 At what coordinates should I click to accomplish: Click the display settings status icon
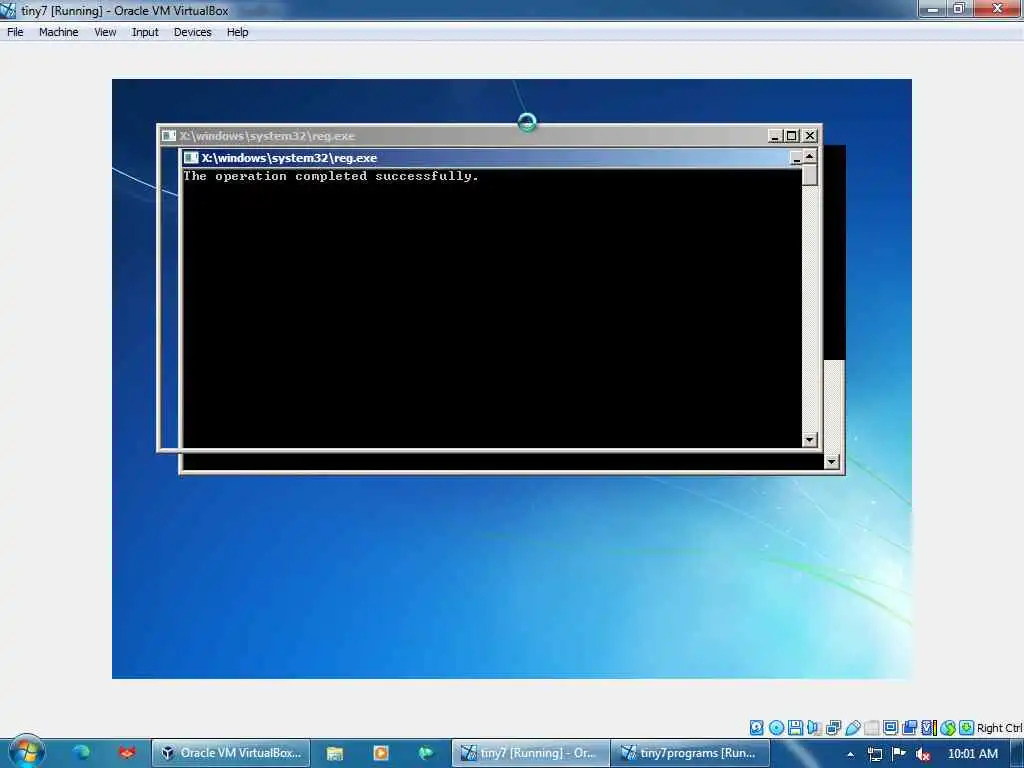click(890, 728)
